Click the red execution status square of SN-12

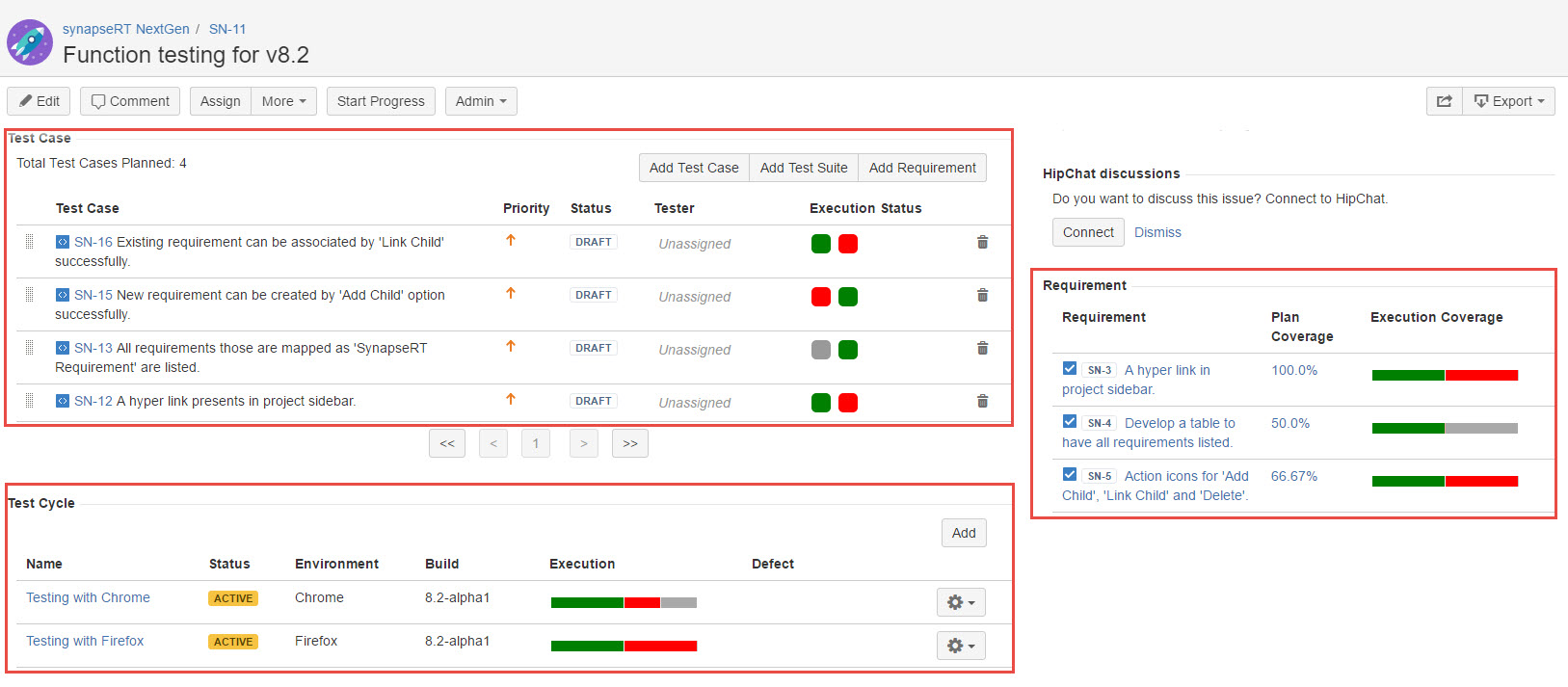click(x=848, y=403)
